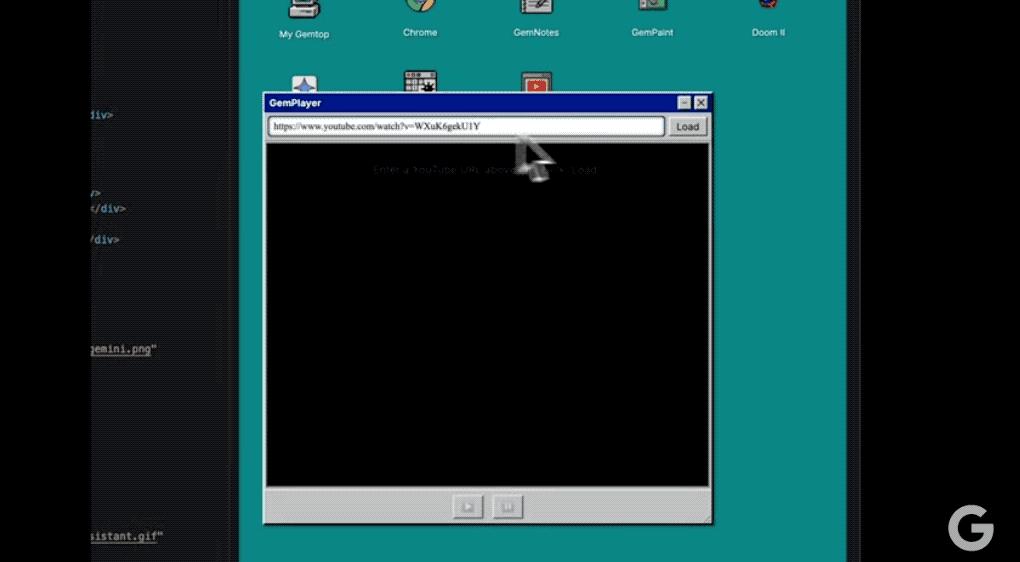
Task: Open the blue star icon under My Gemtop
Action: (x=304, y=84)
